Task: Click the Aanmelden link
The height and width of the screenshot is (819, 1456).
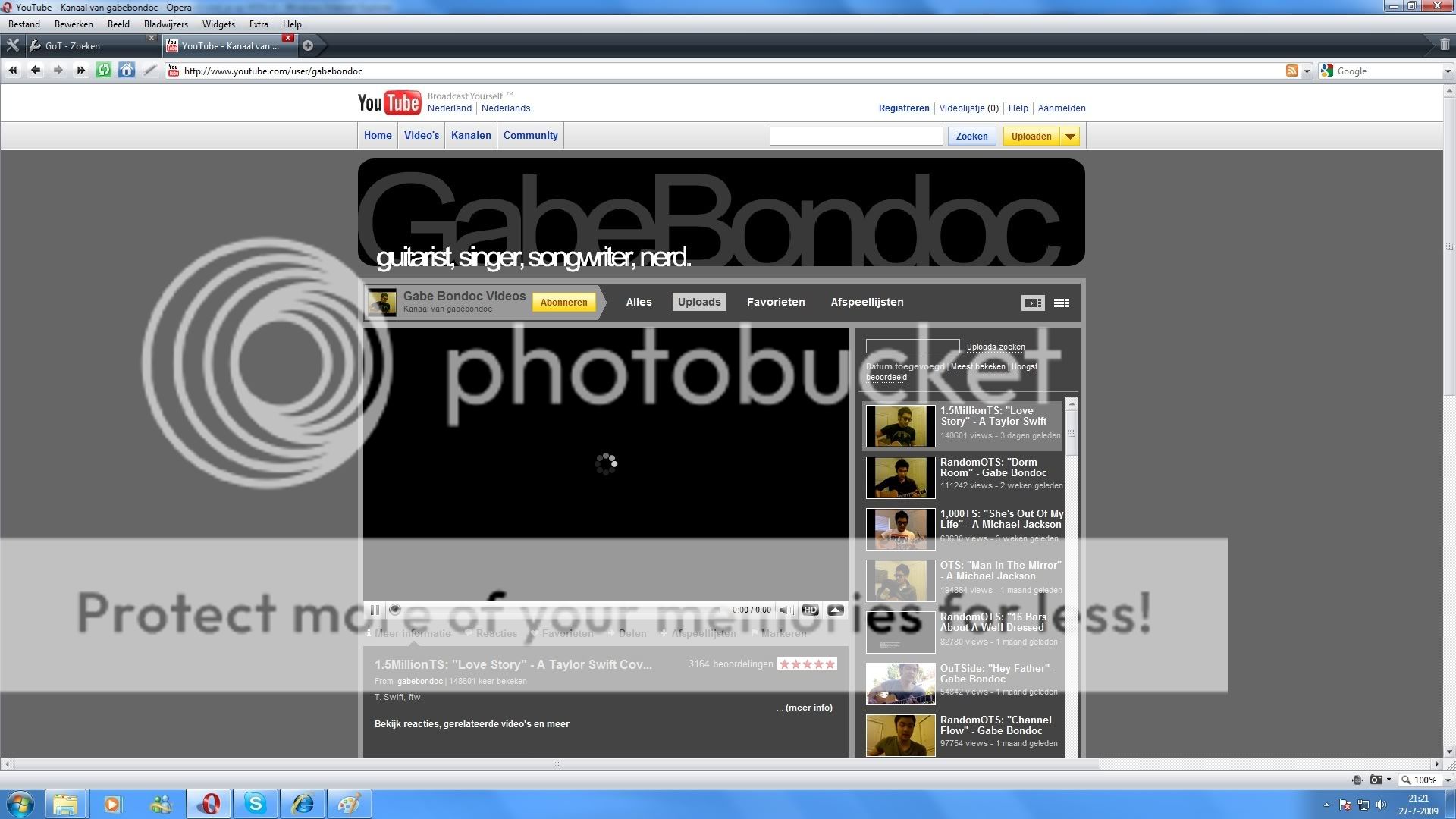Action: coord(1062,108)
